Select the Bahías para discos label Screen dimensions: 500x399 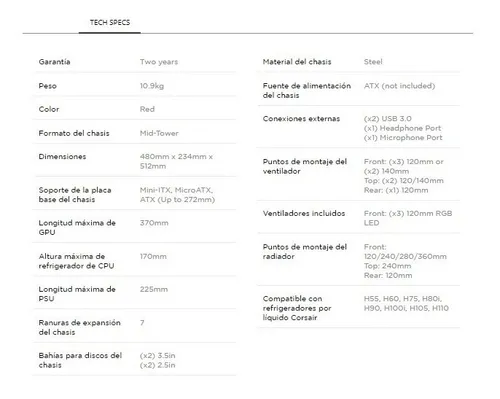pos(80,360)
